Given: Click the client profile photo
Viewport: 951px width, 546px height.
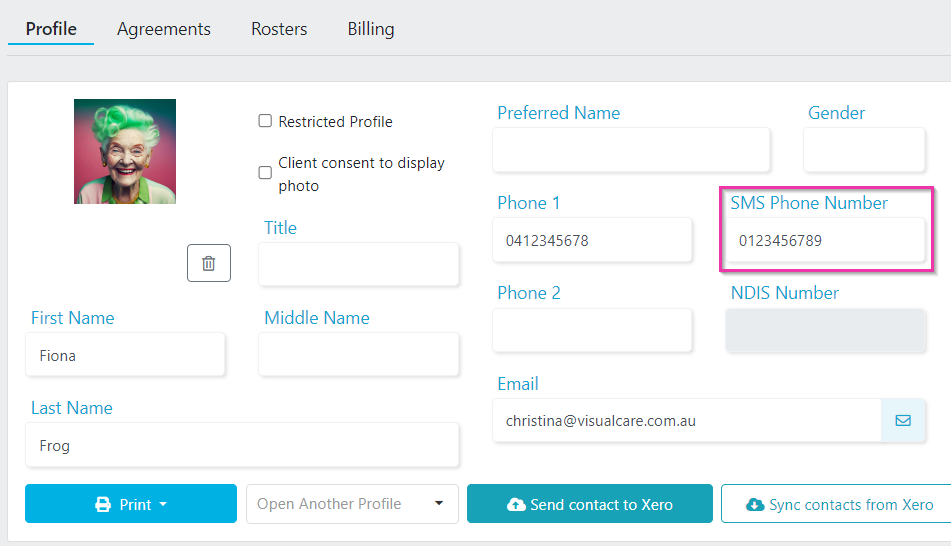Looking at the screenshot, I should pos(125,151).
